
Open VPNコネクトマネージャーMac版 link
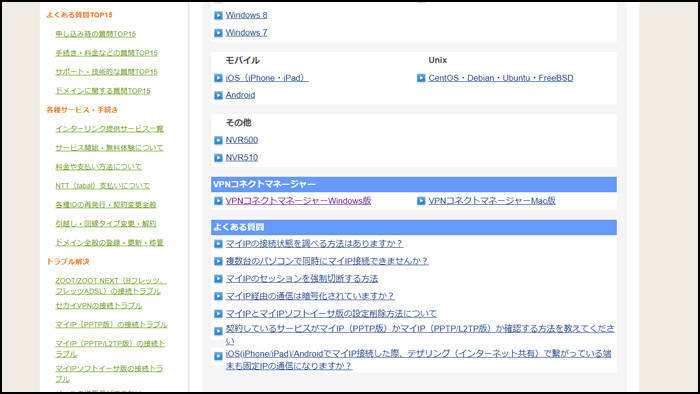point(492,201)
